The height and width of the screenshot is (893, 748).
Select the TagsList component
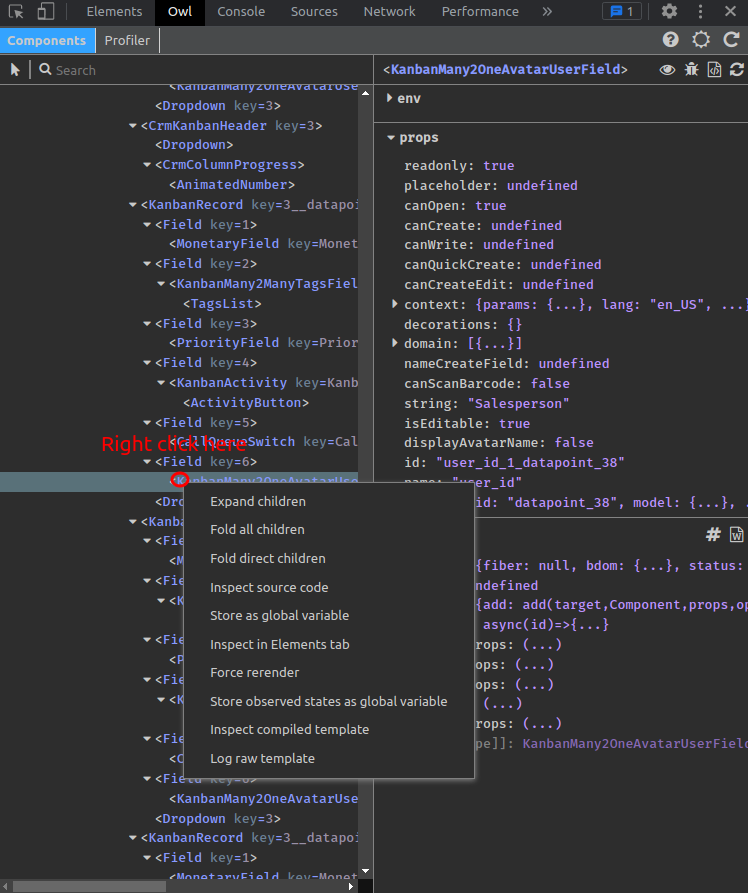[x=222, y=304]
